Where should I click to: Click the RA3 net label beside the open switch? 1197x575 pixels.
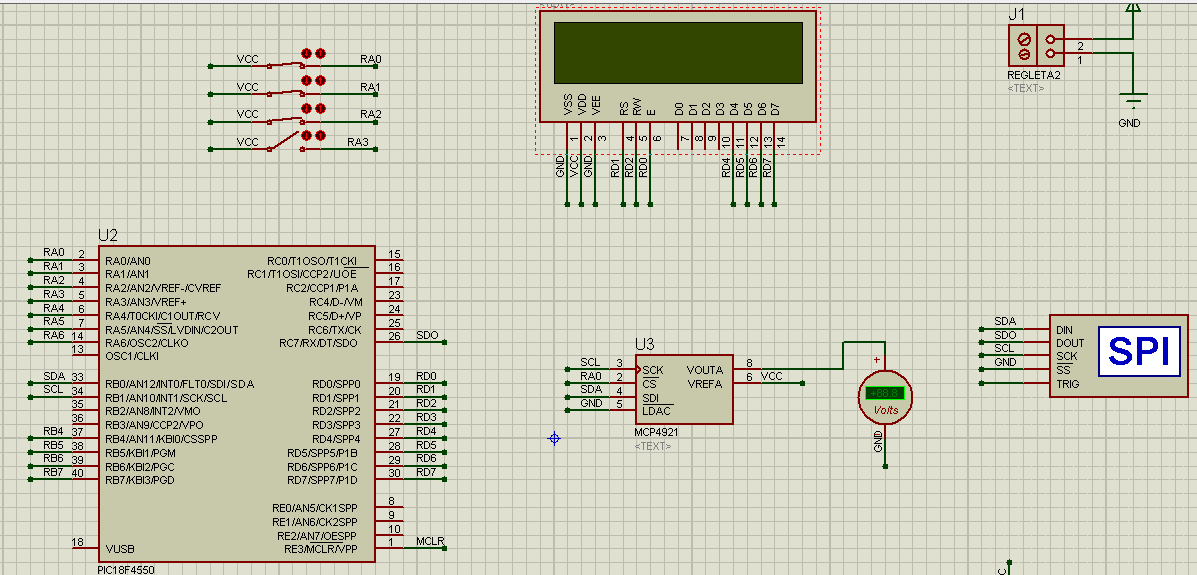[358, 142]
